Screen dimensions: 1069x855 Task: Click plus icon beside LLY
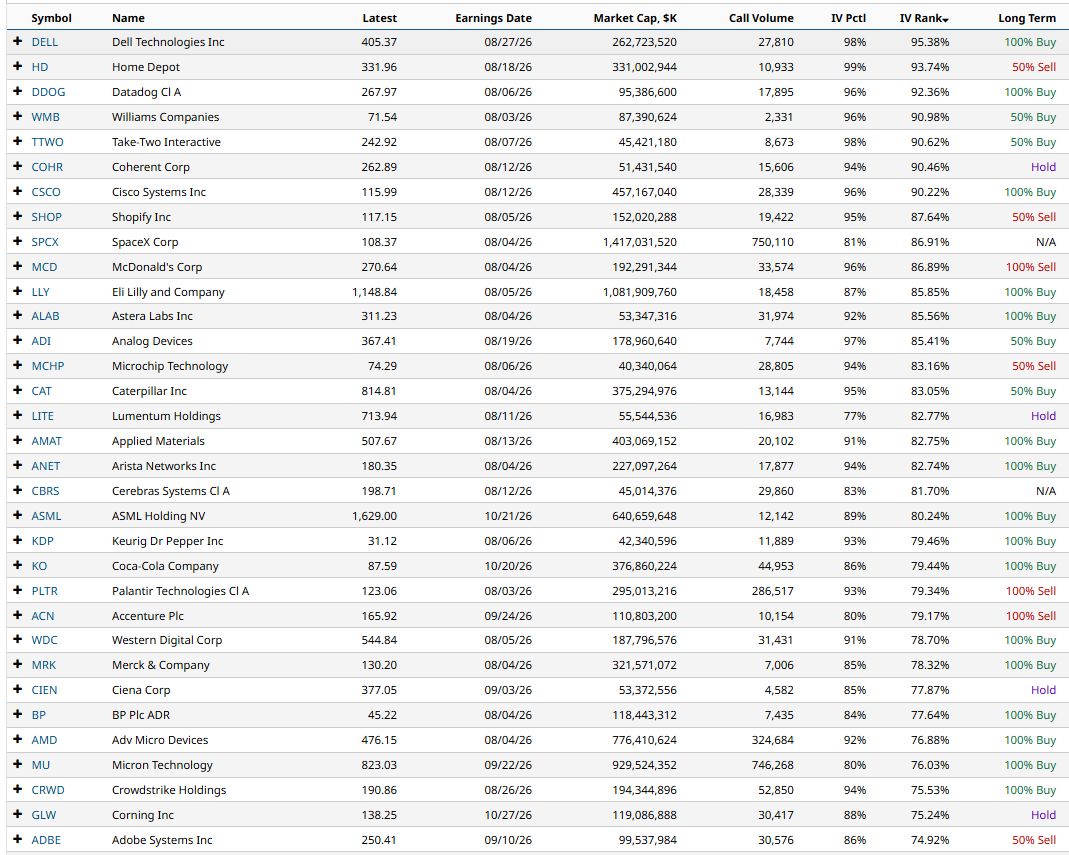coord(18,291)
